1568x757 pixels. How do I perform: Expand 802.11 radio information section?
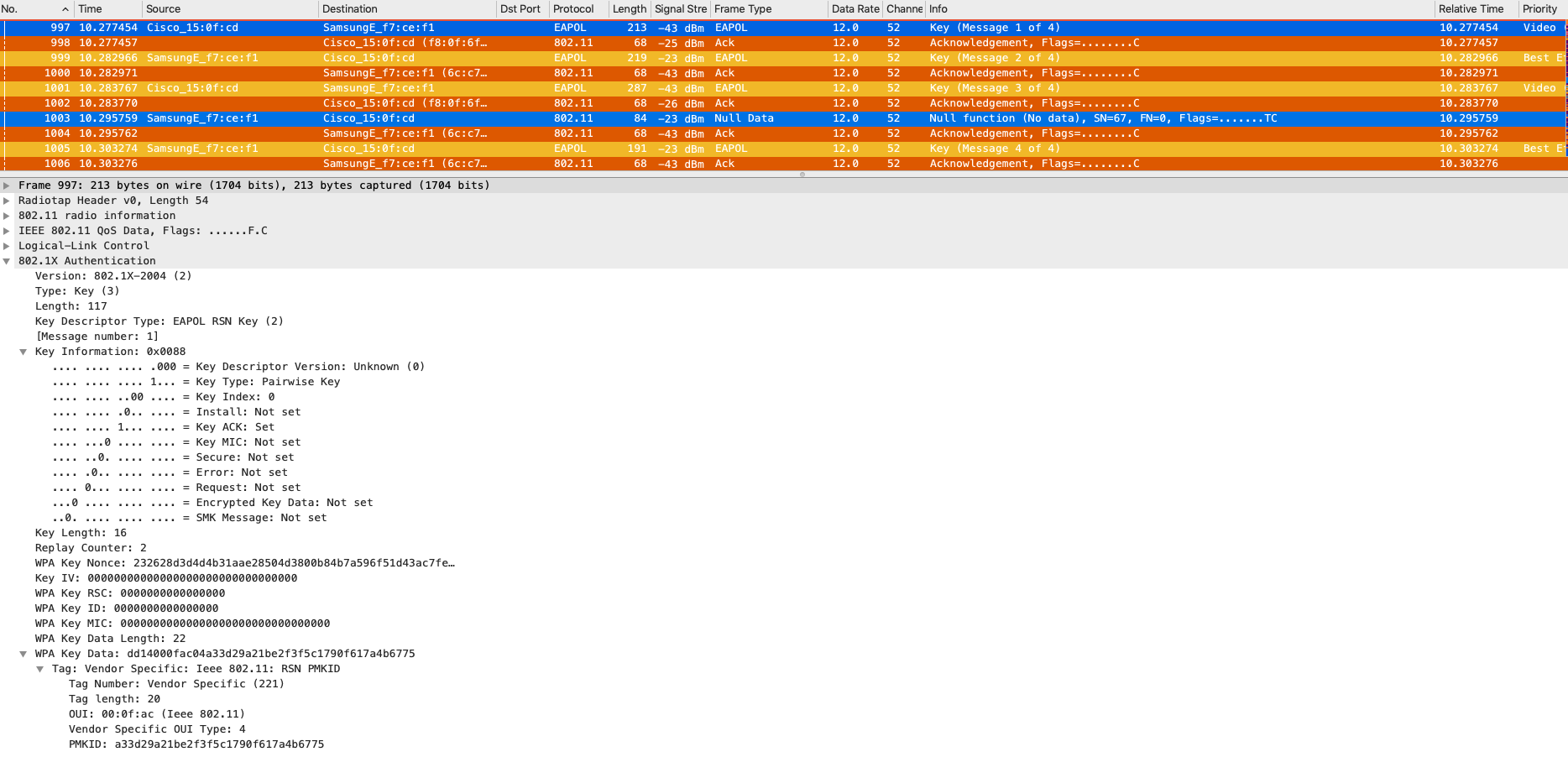[x=7, y=216]
